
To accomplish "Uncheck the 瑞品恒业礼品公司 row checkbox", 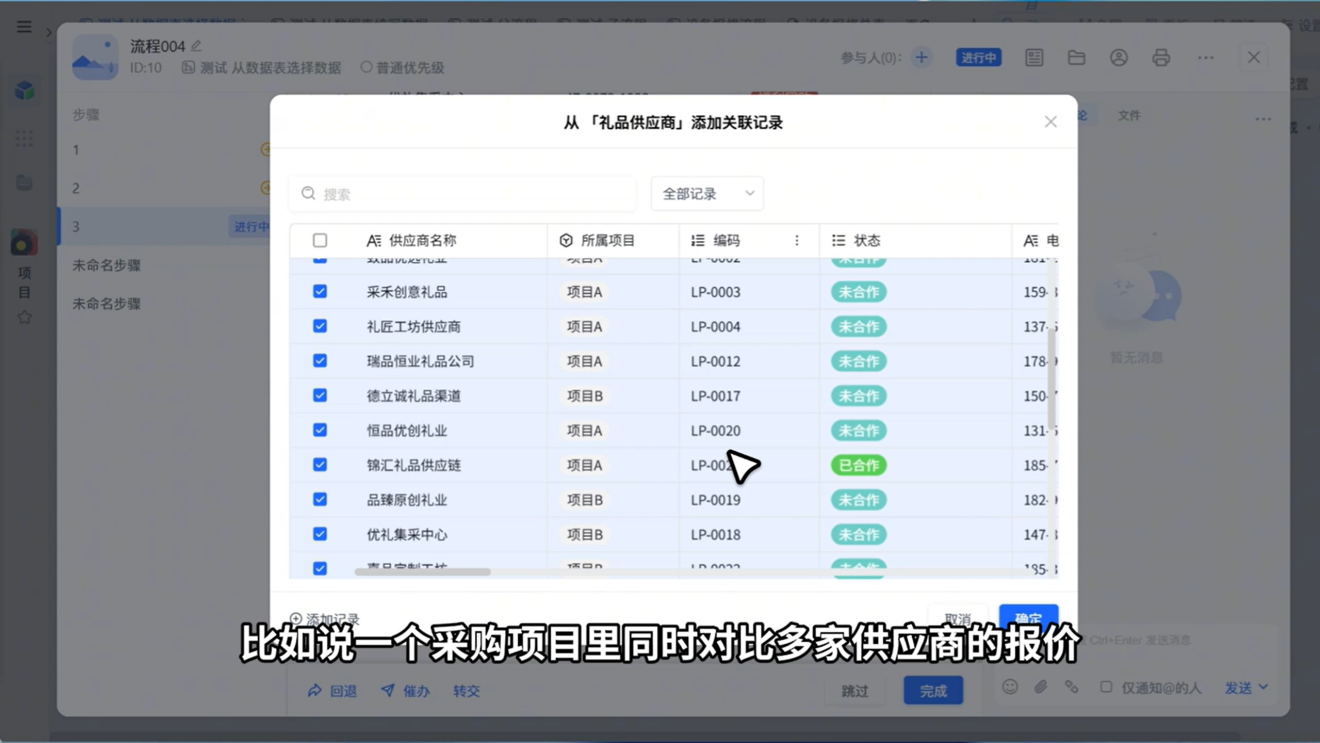I will (x=320, y=360).
